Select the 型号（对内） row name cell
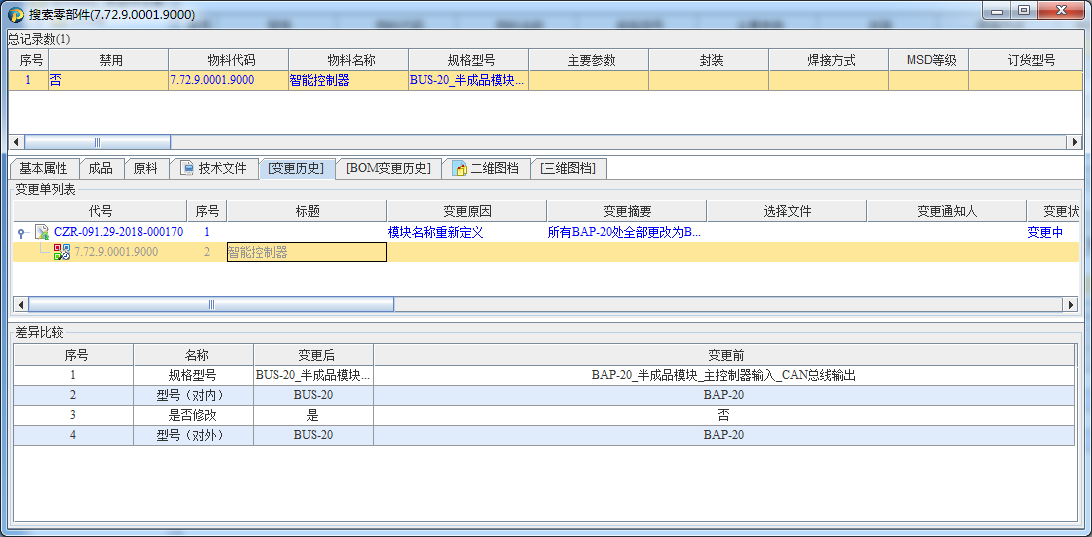The height and width of the screenshot is (537, 1092). 194,395
